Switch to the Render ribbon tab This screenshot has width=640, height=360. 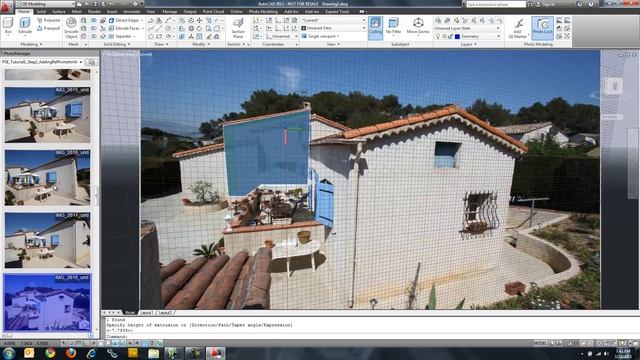tap(94, 11)
